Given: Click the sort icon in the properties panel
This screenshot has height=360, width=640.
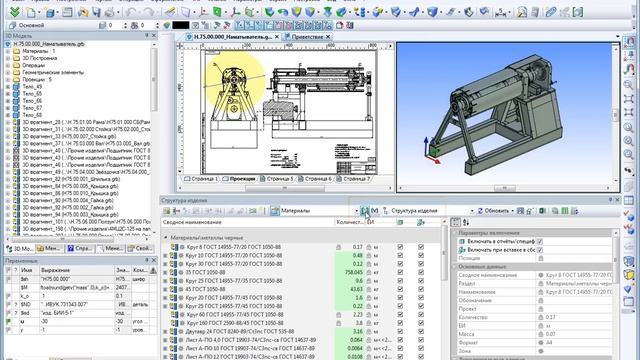Looking at the screenshot, I should coord(466,222).
